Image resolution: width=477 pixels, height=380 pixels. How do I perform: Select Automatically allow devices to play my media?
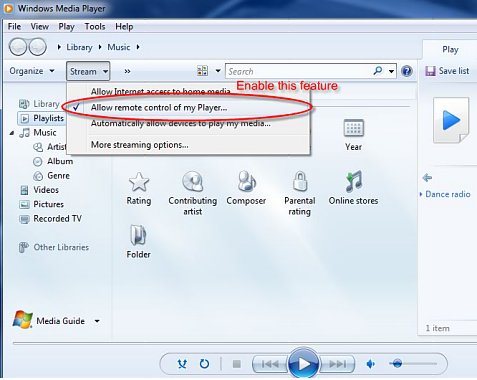pyautogui.click(x=188, y=123)
